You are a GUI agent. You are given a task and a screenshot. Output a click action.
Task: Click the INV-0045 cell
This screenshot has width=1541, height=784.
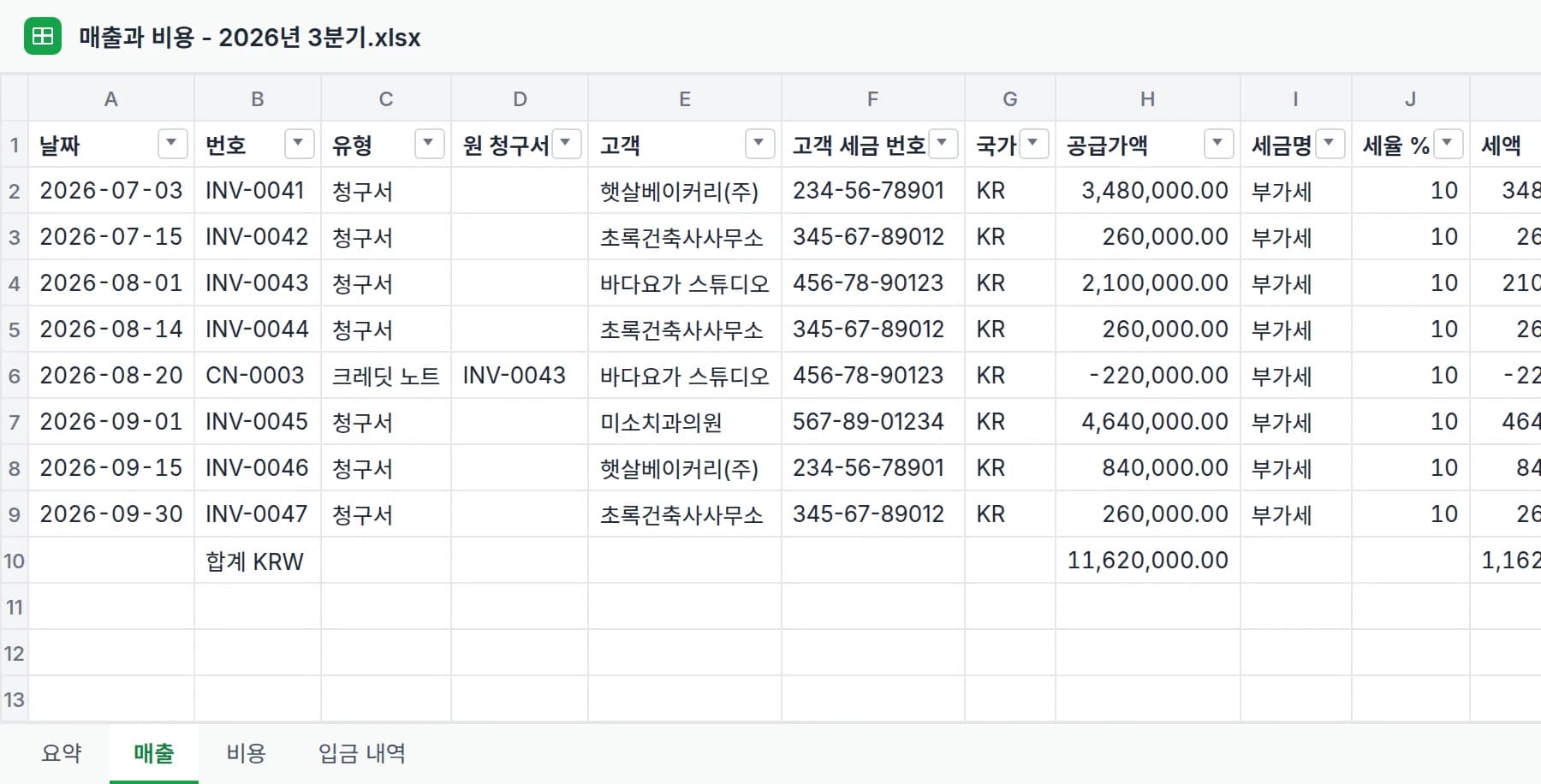(x=258, y=422)
